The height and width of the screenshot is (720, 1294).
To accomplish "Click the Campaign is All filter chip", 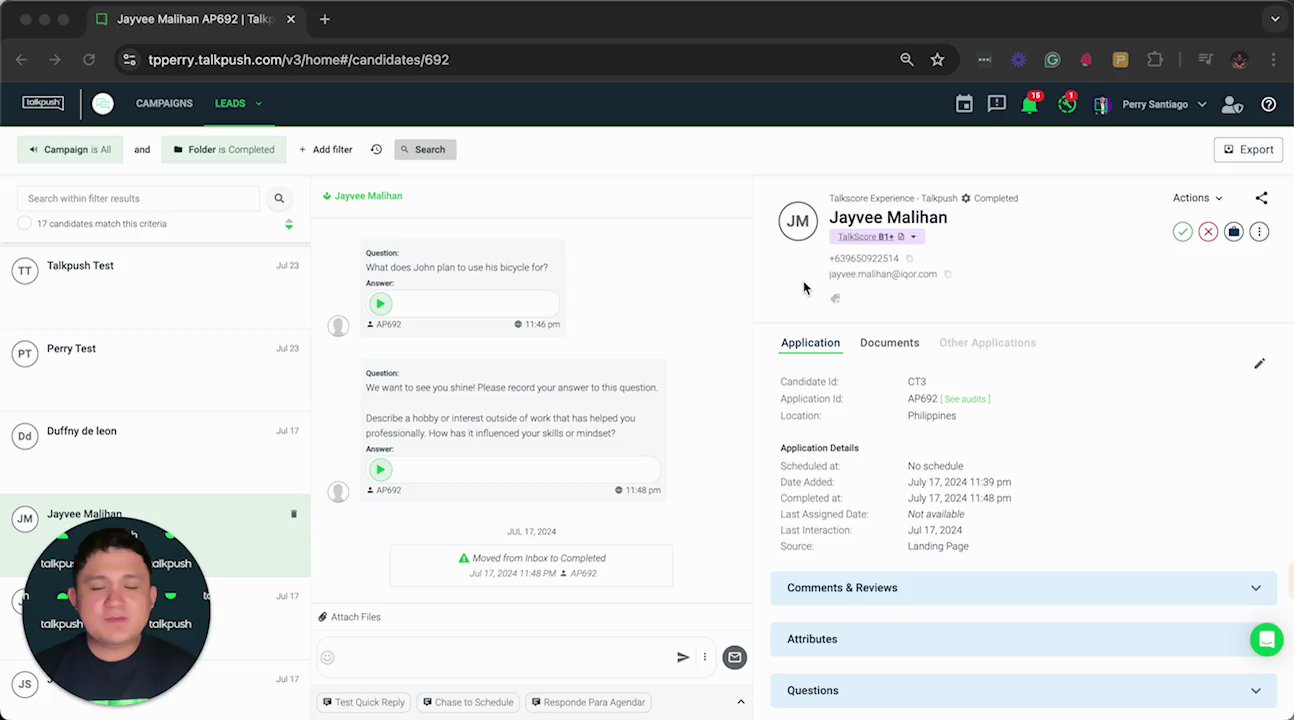I will coord(70,150).
